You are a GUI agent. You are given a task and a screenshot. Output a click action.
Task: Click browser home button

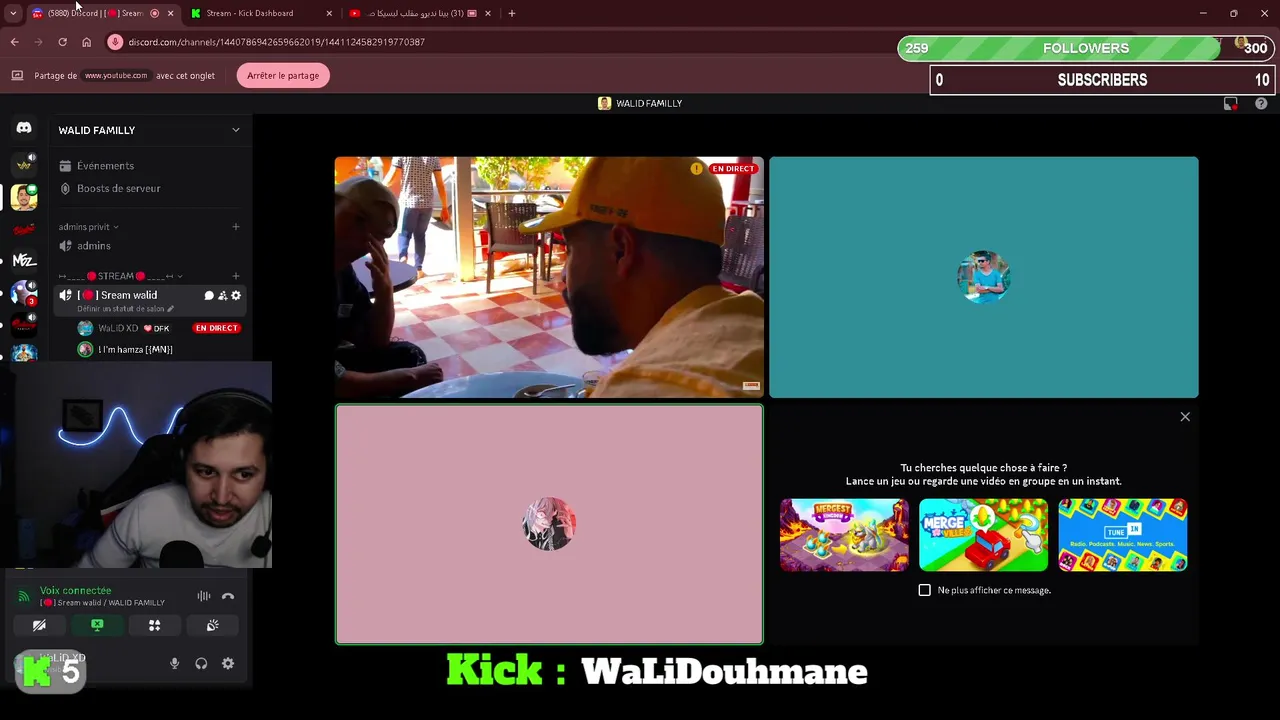coord(86,42)
